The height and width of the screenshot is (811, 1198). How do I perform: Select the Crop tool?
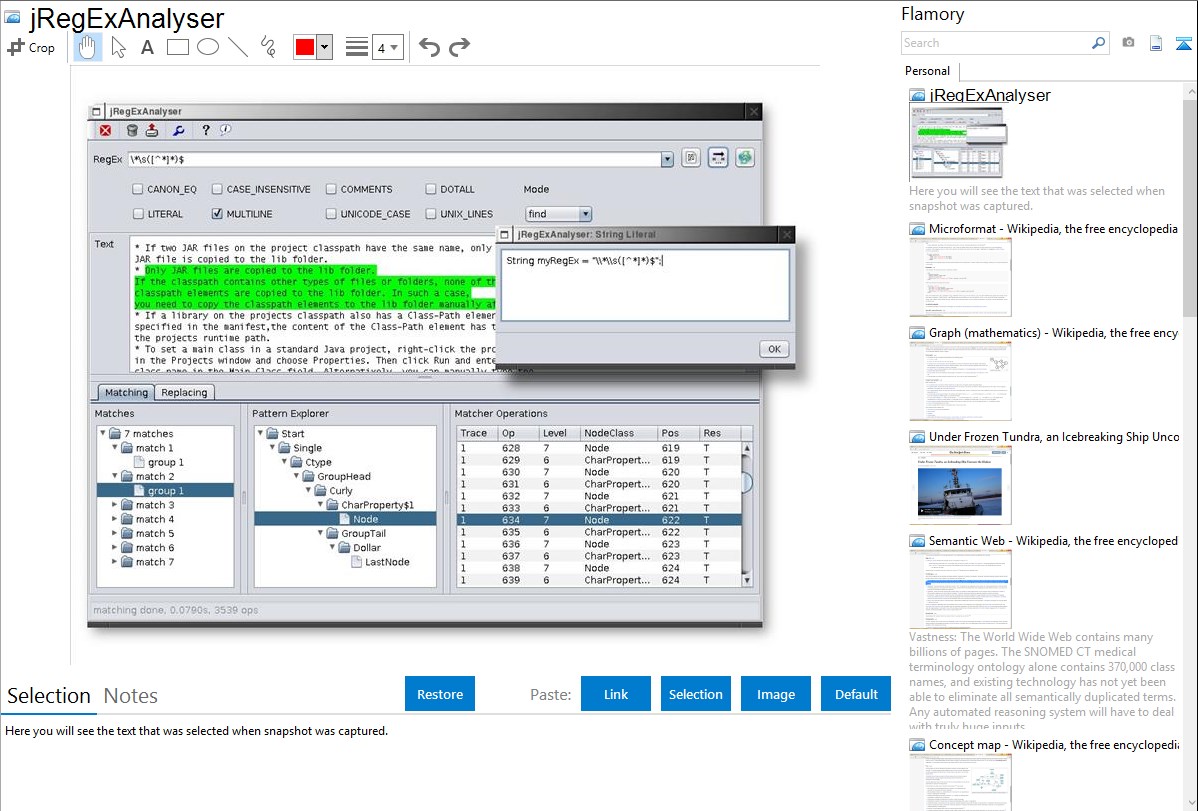pyautogui.click(x=31, y=47)
